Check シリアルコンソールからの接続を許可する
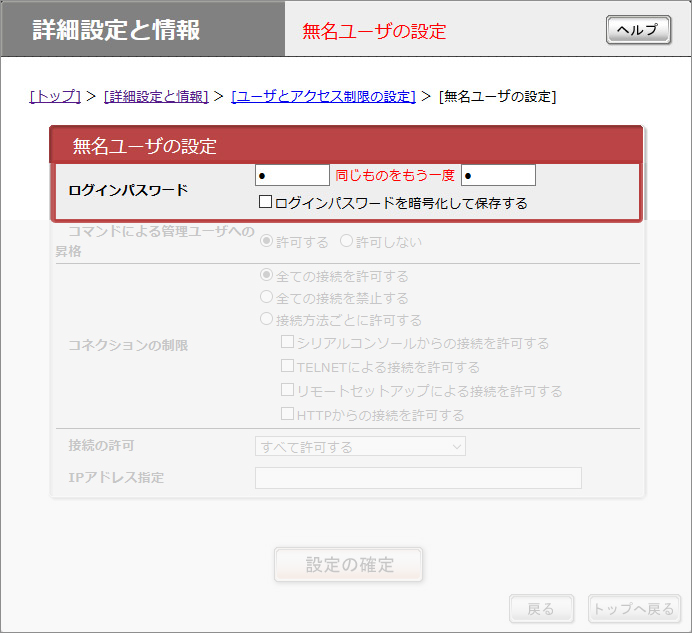 (288, 343)
